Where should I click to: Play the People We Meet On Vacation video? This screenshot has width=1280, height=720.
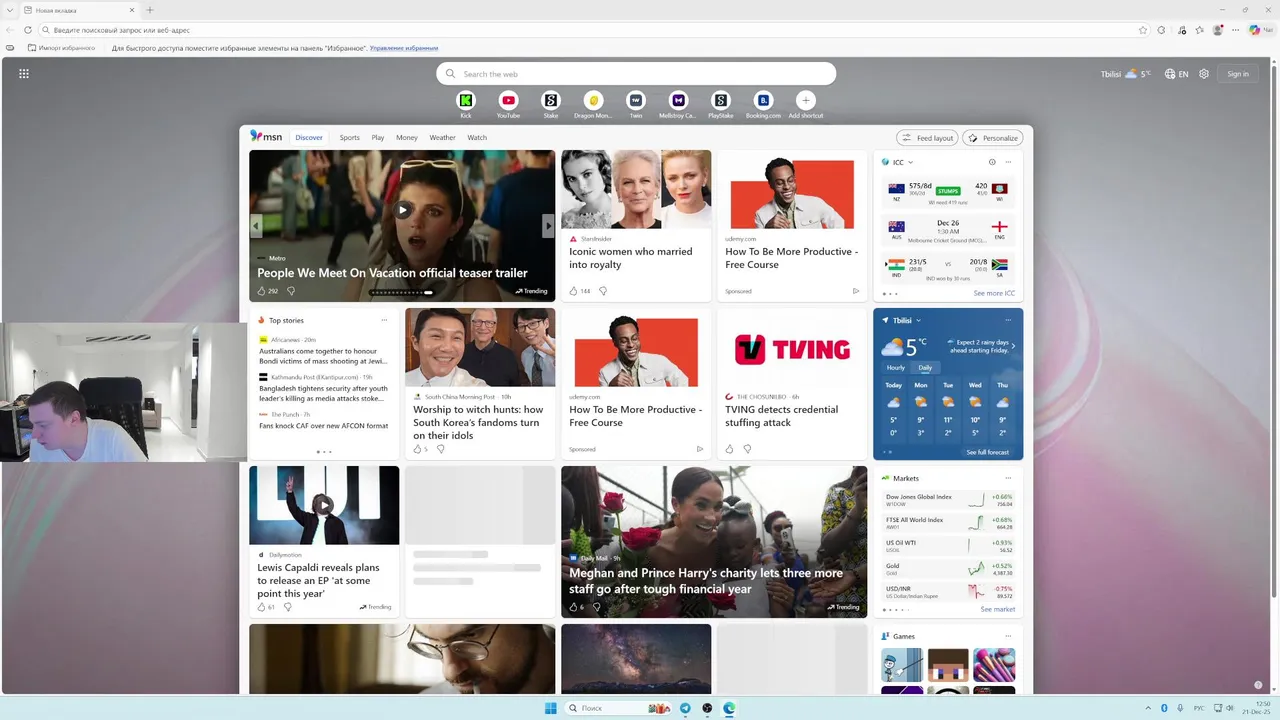tap(402, 210)
